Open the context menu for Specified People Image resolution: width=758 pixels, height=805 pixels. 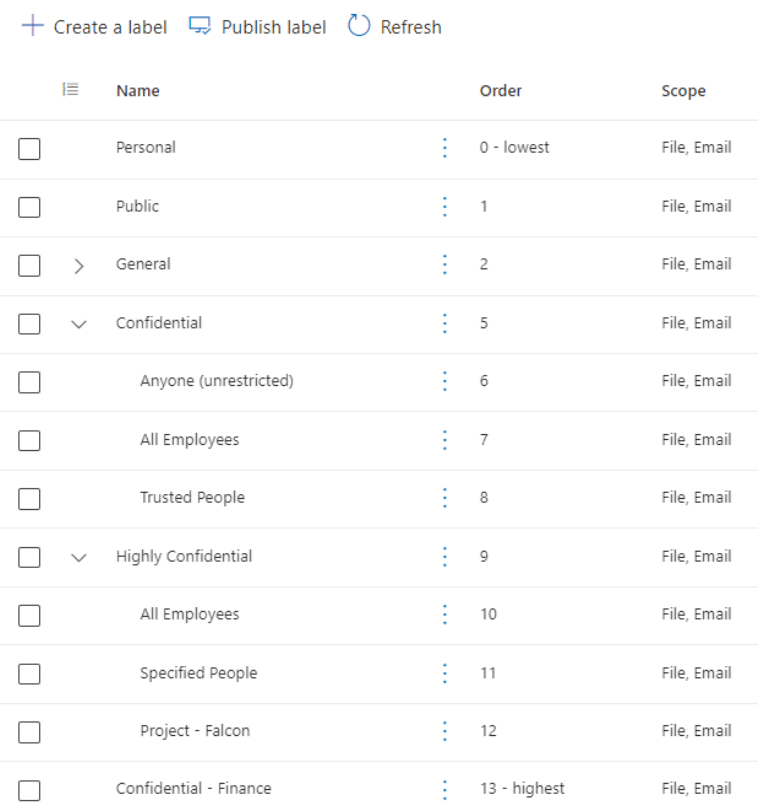point(444,672)
